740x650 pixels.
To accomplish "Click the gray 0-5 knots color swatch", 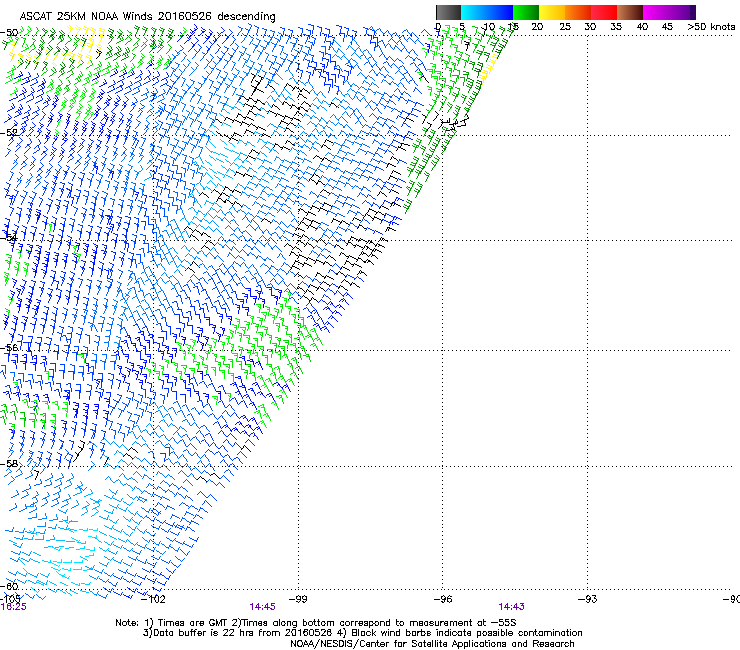I will [x=448, y=12].
